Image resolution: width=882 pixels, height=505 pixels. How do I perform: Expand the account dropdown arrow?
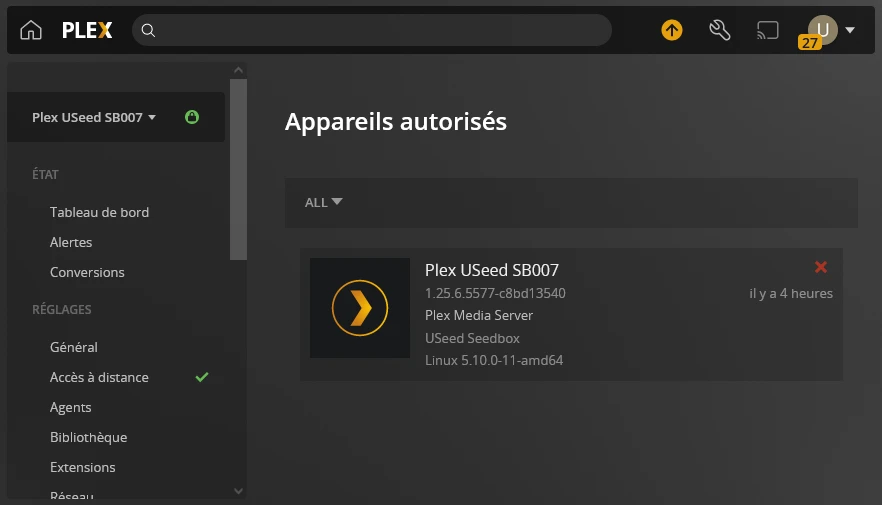coord(850,30)
